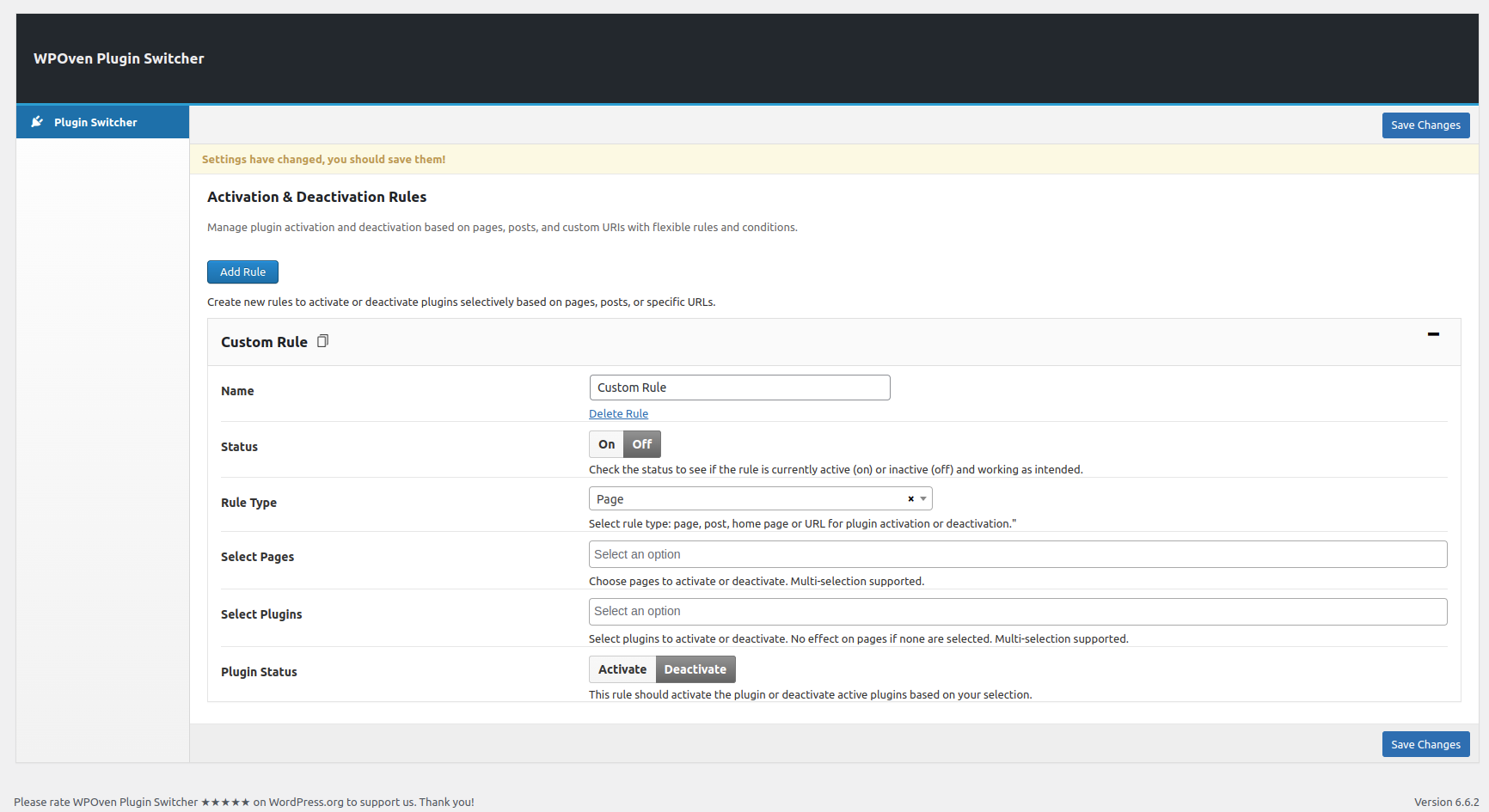Focus the rule Name input field
The width and height of the screenshot is (1489, 812).
point(739,388)
